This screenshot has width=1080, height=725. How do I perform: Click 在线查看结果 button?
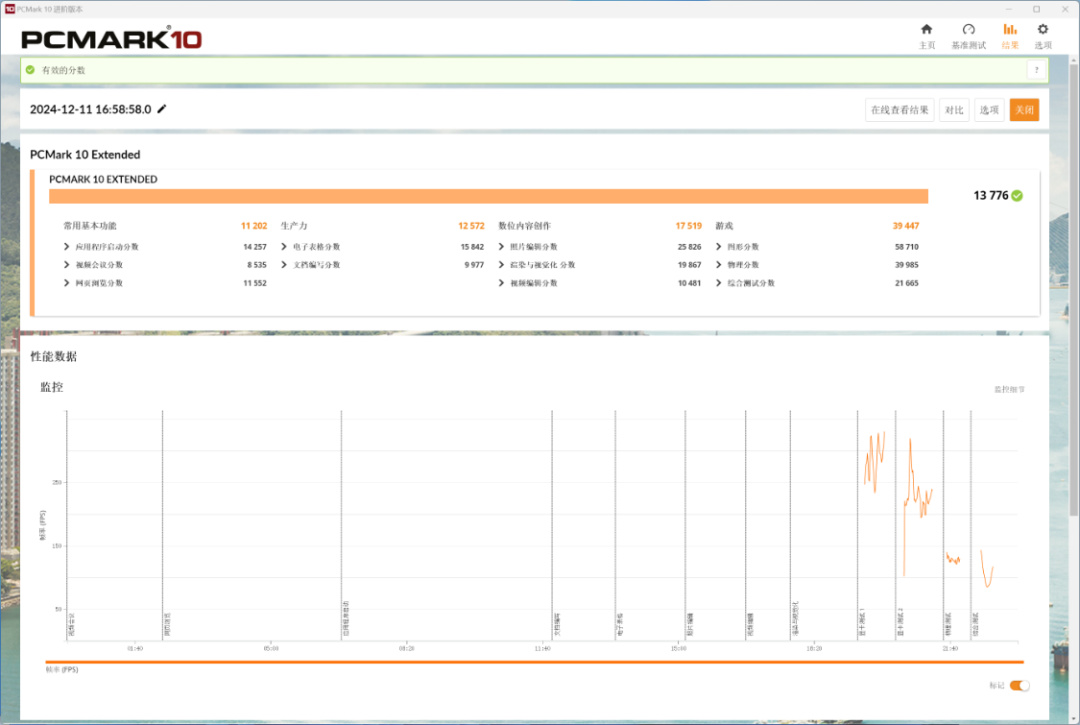click(900, 110)
